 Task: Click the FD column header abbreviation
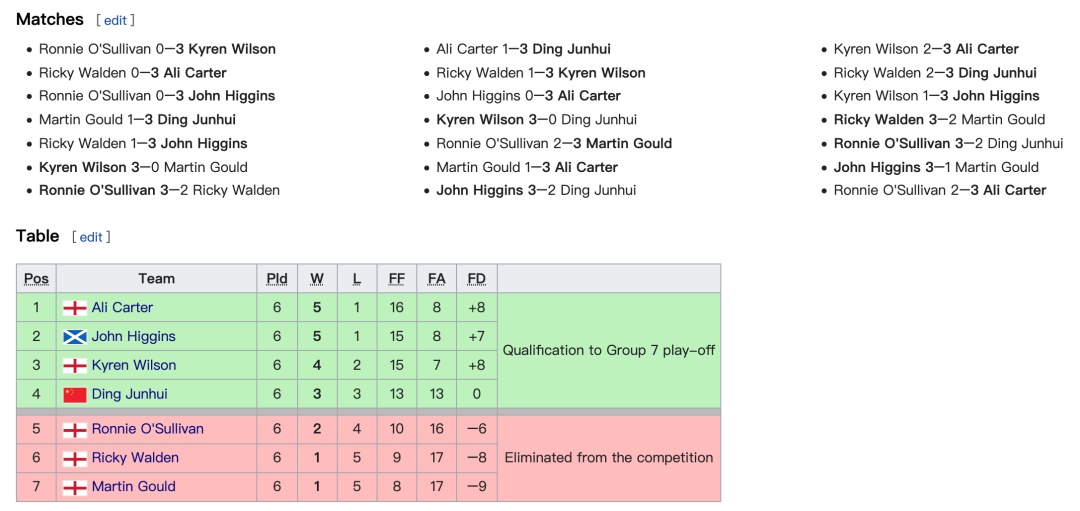[x=477, y=279]
